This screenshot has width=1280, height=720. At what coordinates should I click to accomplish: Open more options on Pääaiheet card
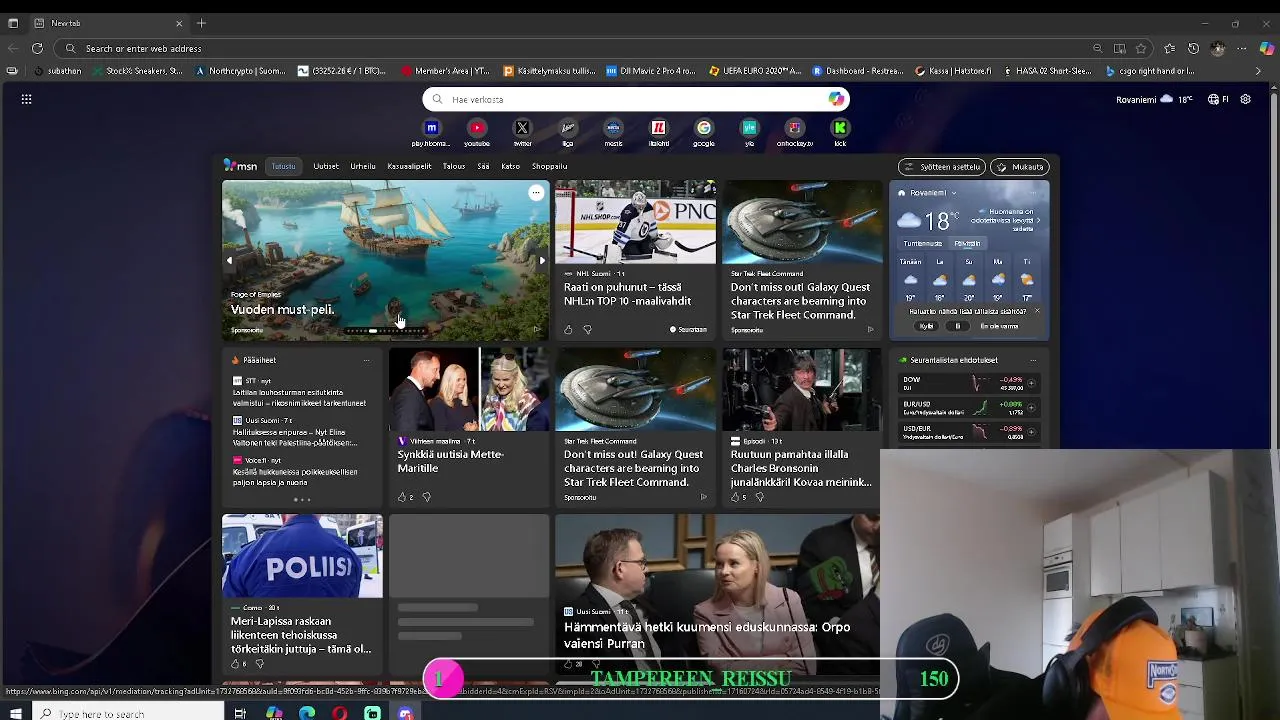tap(366, 360)
